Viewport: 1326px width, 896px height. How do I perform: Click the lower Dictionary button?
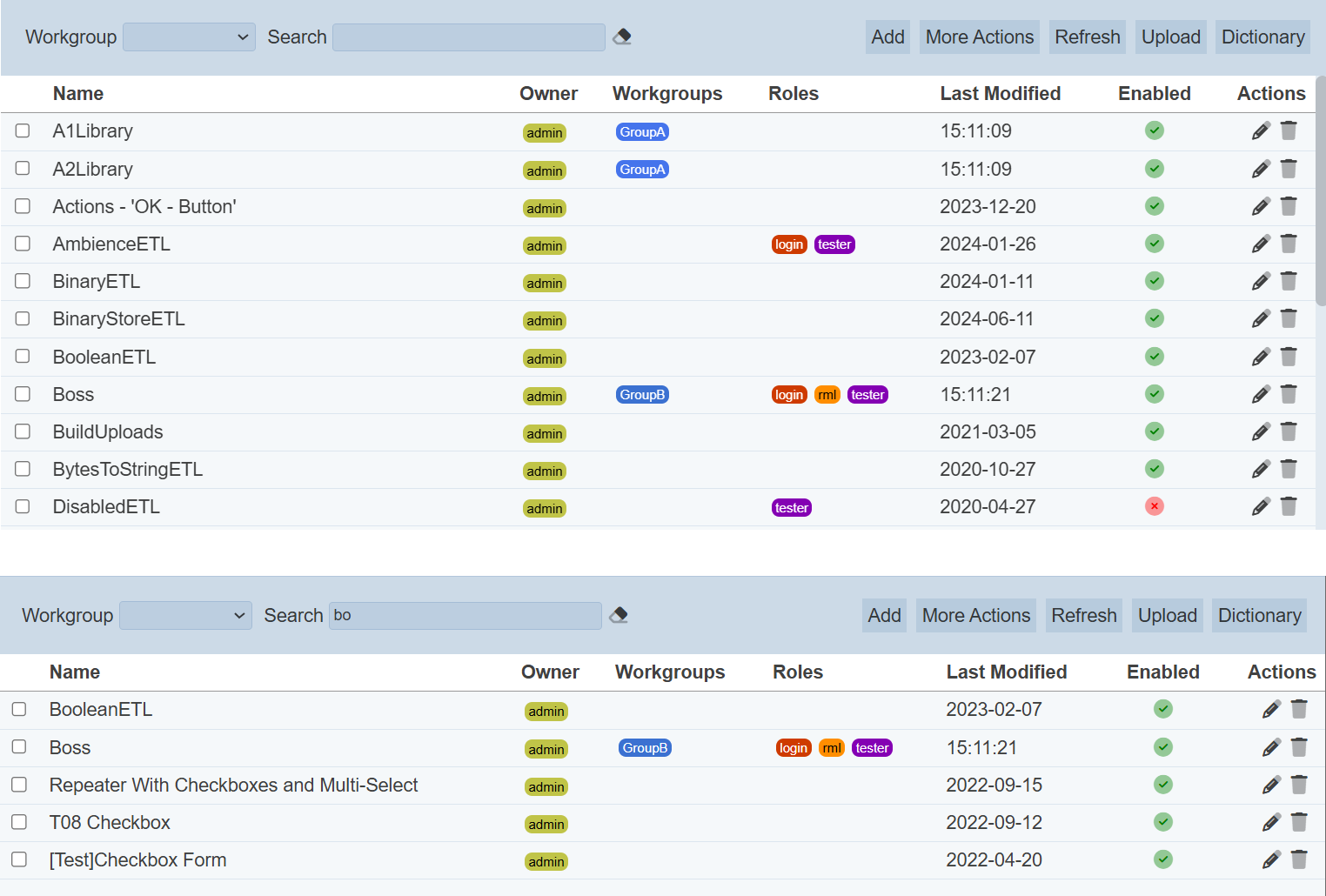coord(1259,616)
